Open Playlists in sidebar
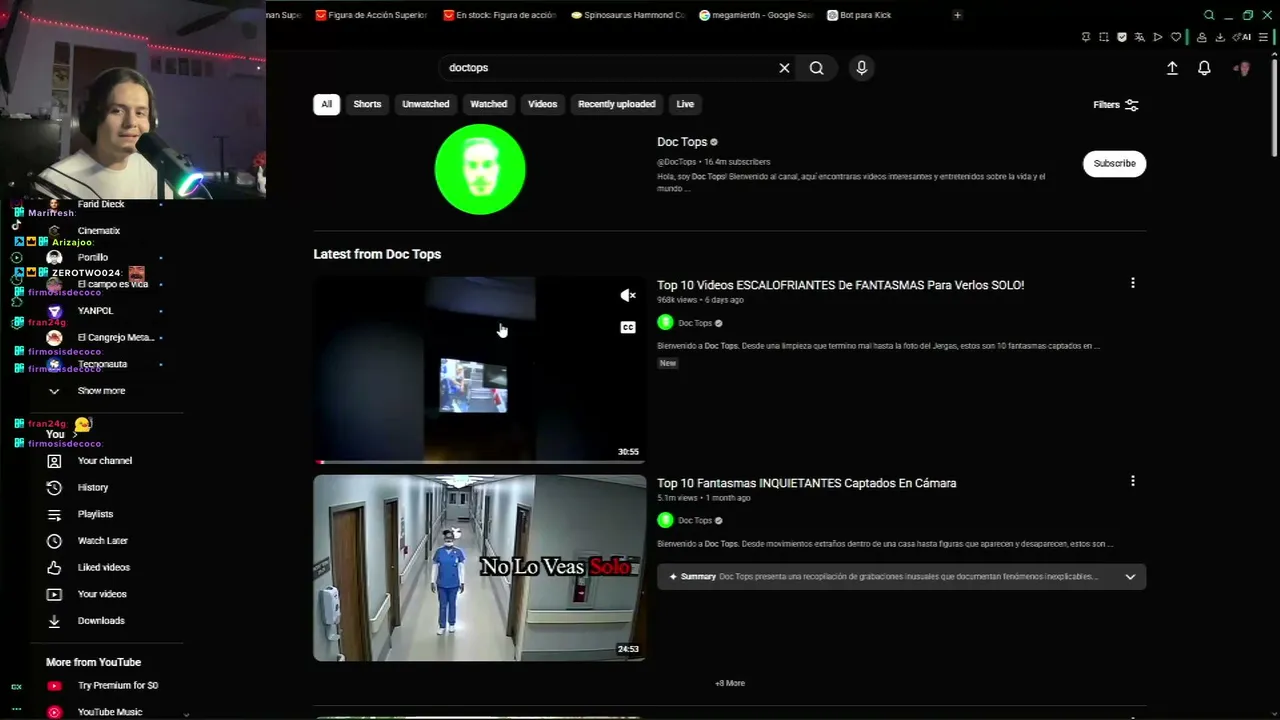Image resolution: width=1280 pixels, height=720 pixels. click(95, 514)
